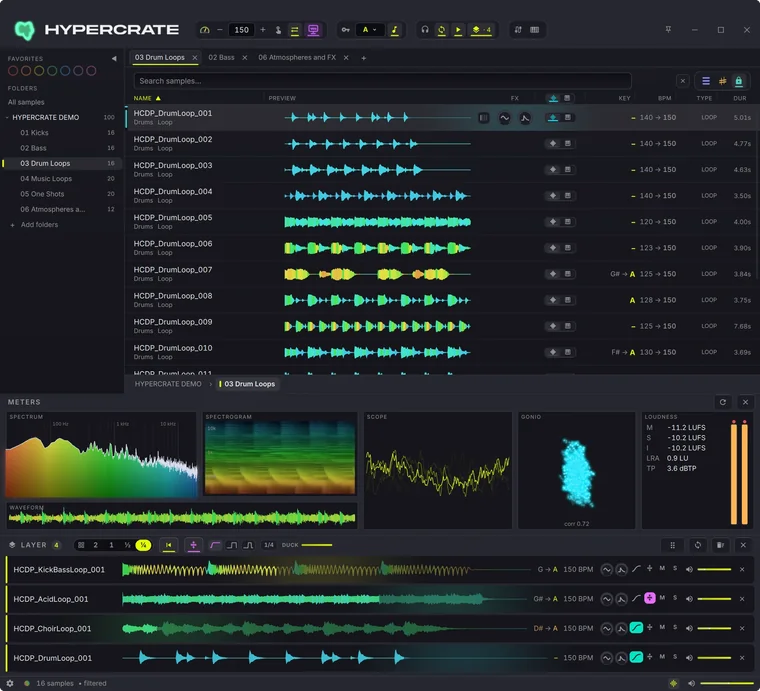
Task: Adjust the DUCK slider in Layer panel
Action: coord(317,545)
